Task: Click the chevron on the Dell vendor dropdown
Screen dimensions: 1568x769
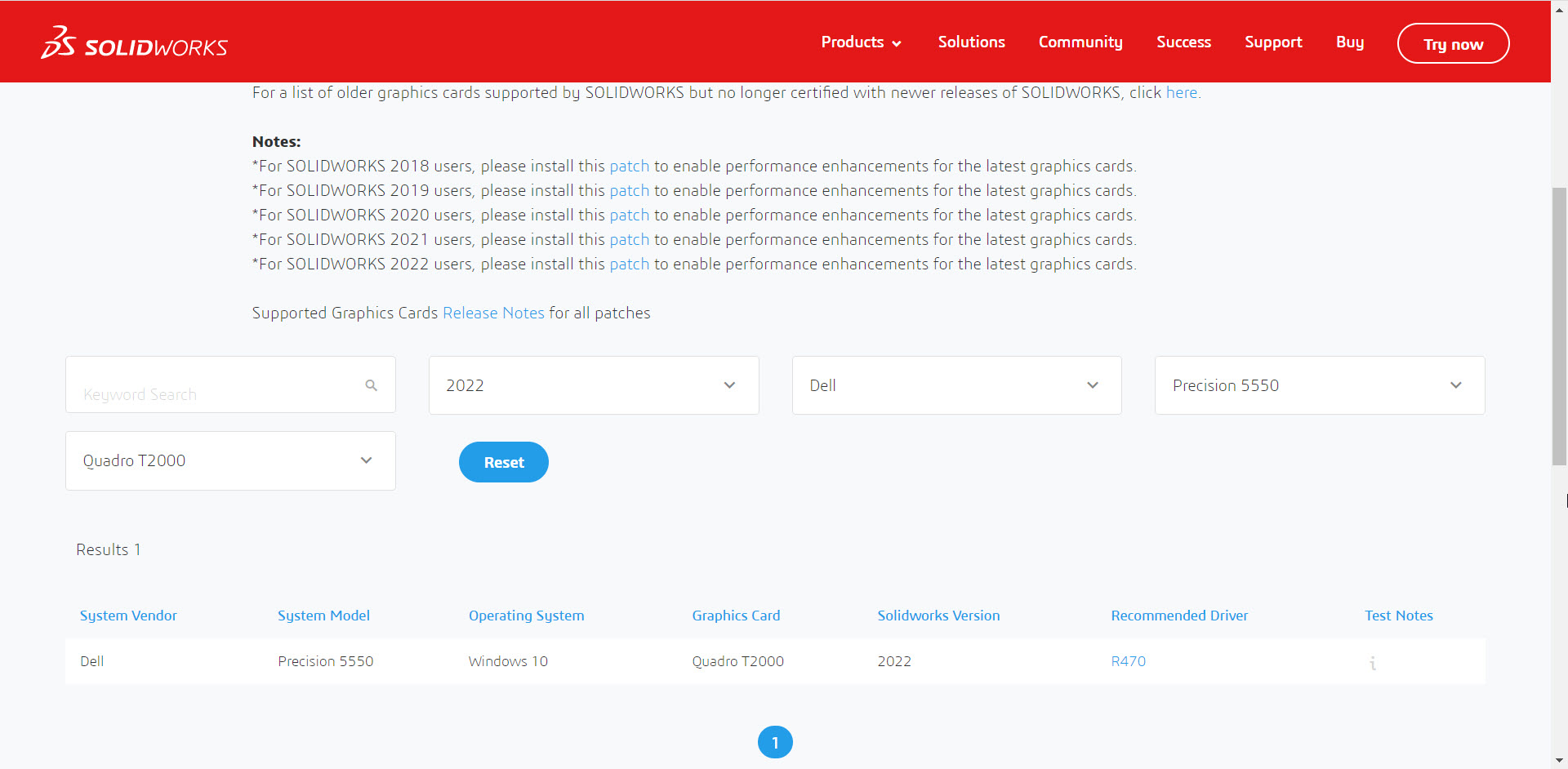Action: [1093, 384]
